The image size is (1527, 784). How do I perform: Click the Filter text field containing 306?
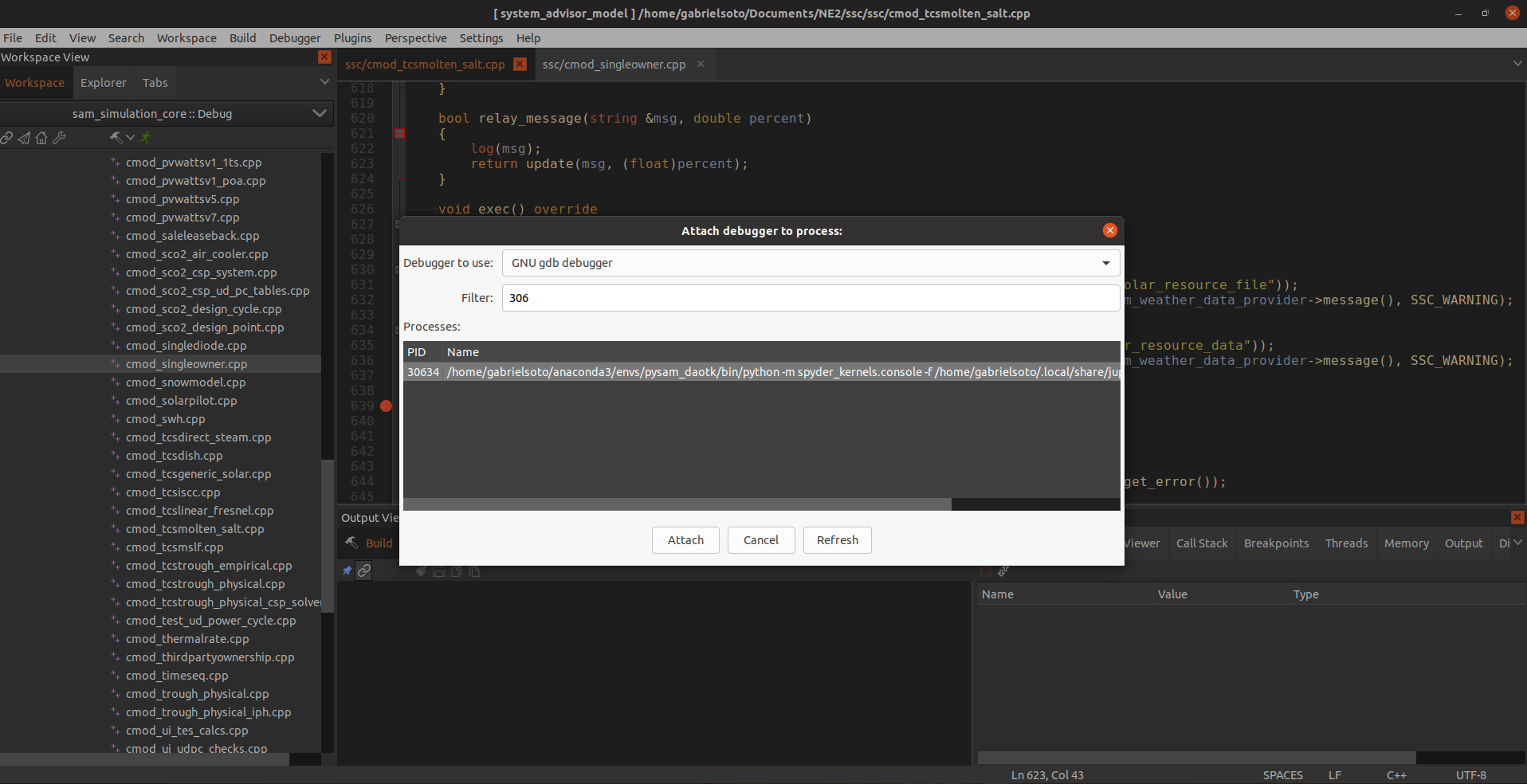coord(811,298)
